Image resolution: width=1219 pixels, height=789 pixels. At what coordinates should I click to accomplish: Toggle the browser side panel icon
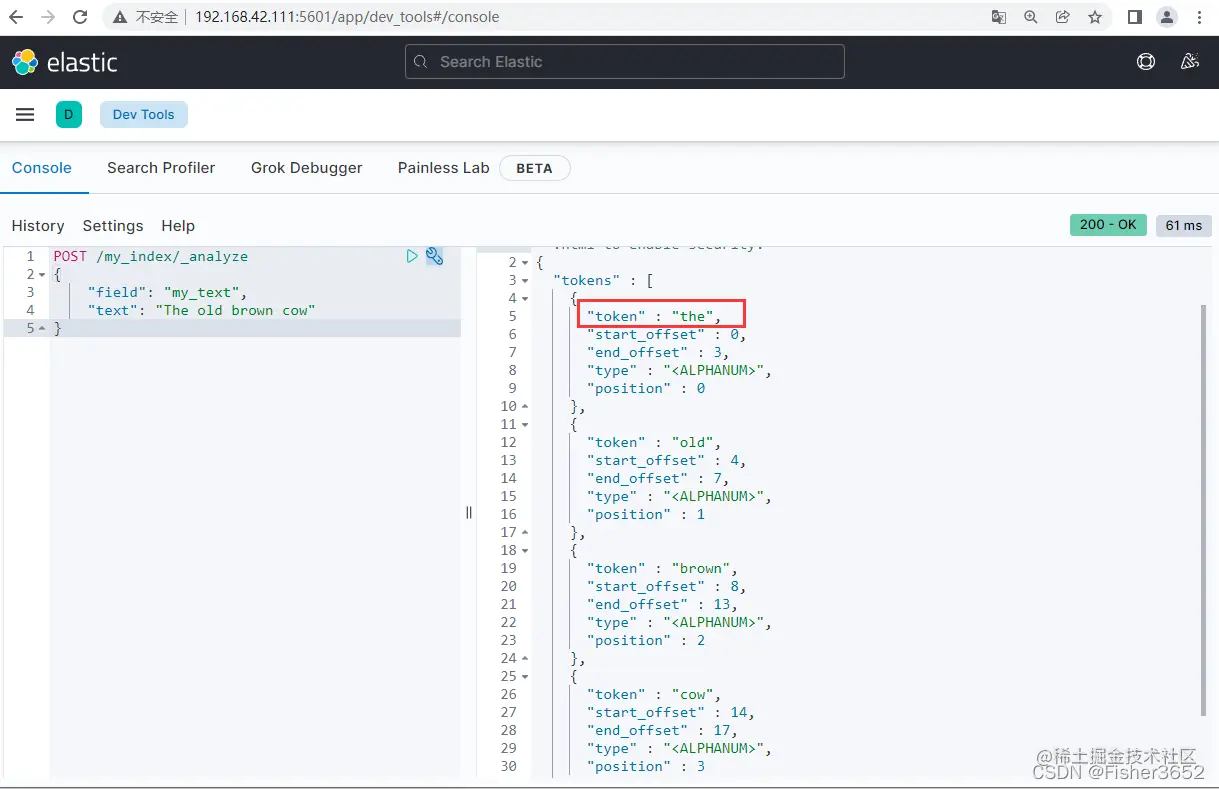tap(1135, 17)
